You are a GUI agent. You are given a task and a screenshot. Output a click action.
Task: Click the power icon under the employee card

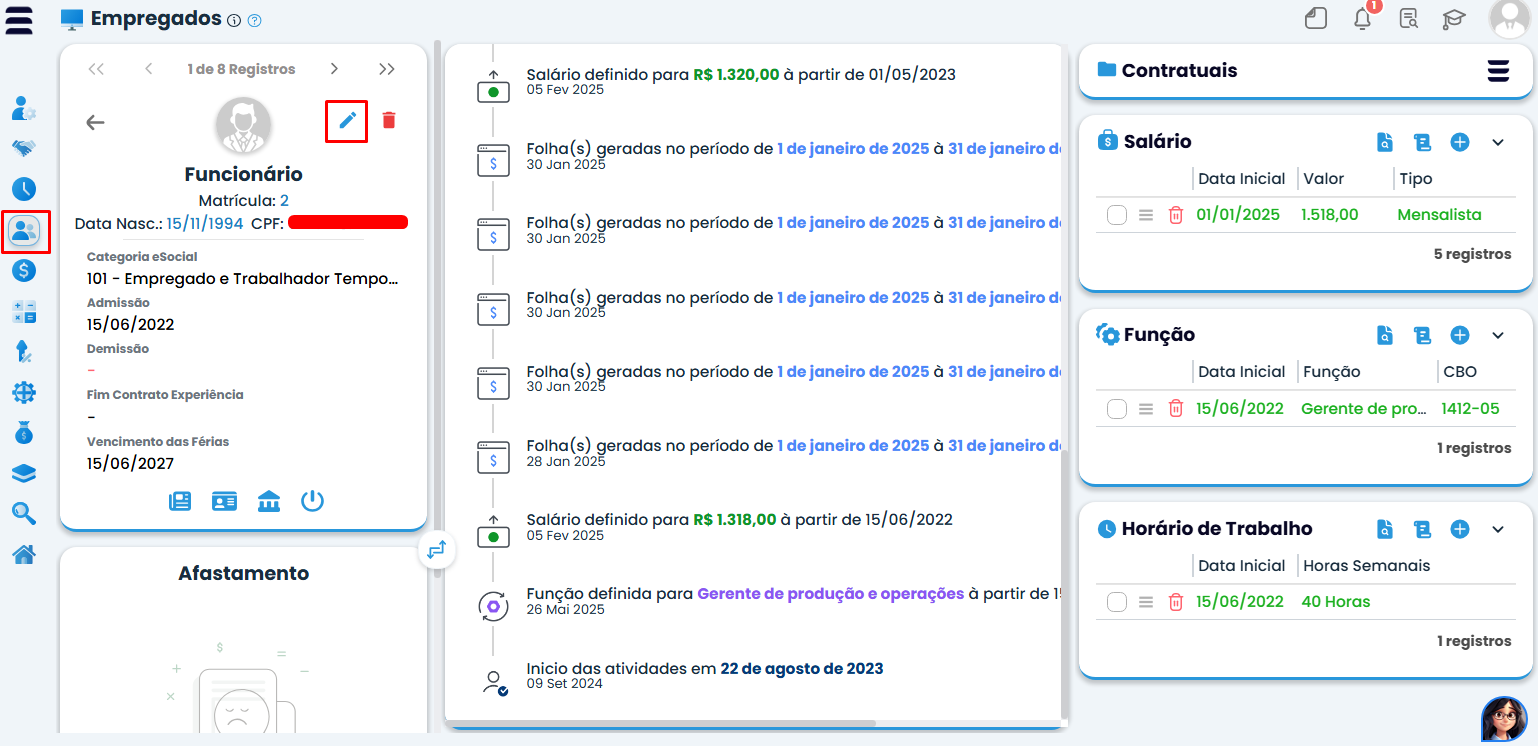[313, 501]
